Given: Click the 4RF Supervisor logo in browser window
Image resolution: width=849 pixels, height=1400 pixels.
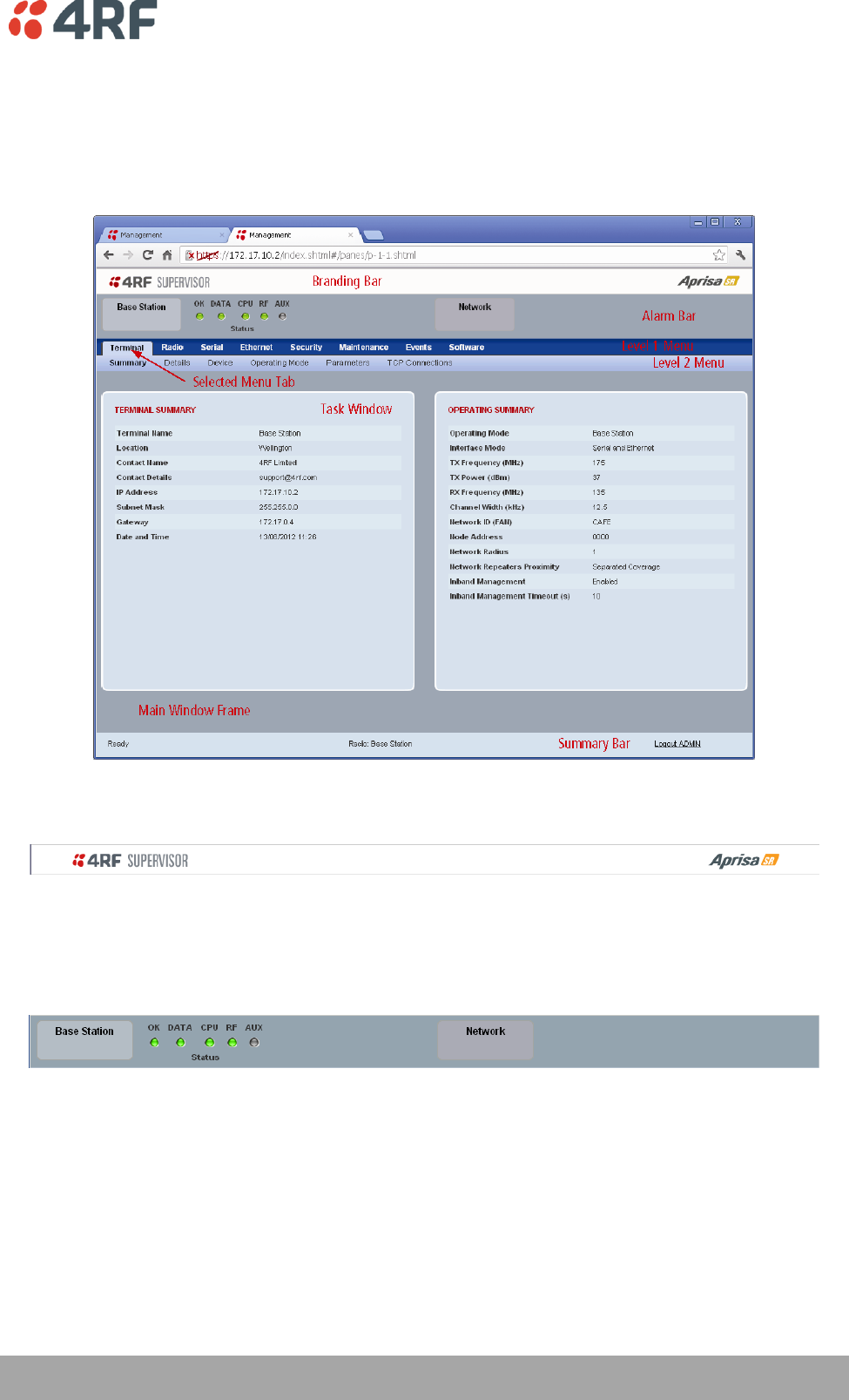Looking at the screenshot, I should [x=159, y=282].
